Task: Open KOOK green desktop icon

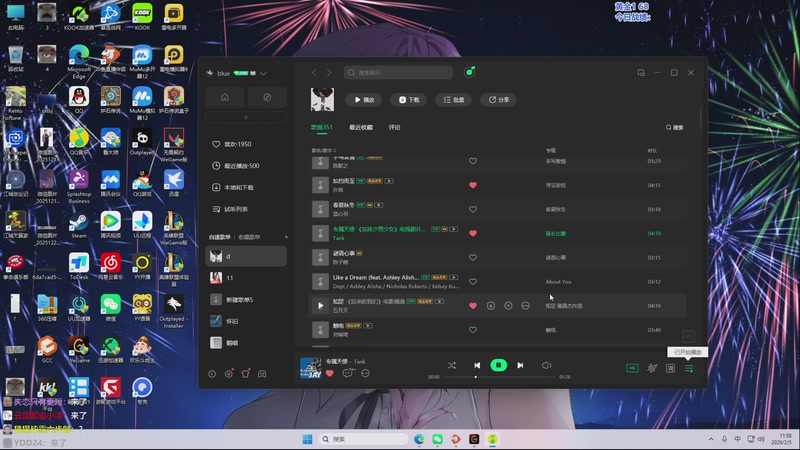Action: 142,16
